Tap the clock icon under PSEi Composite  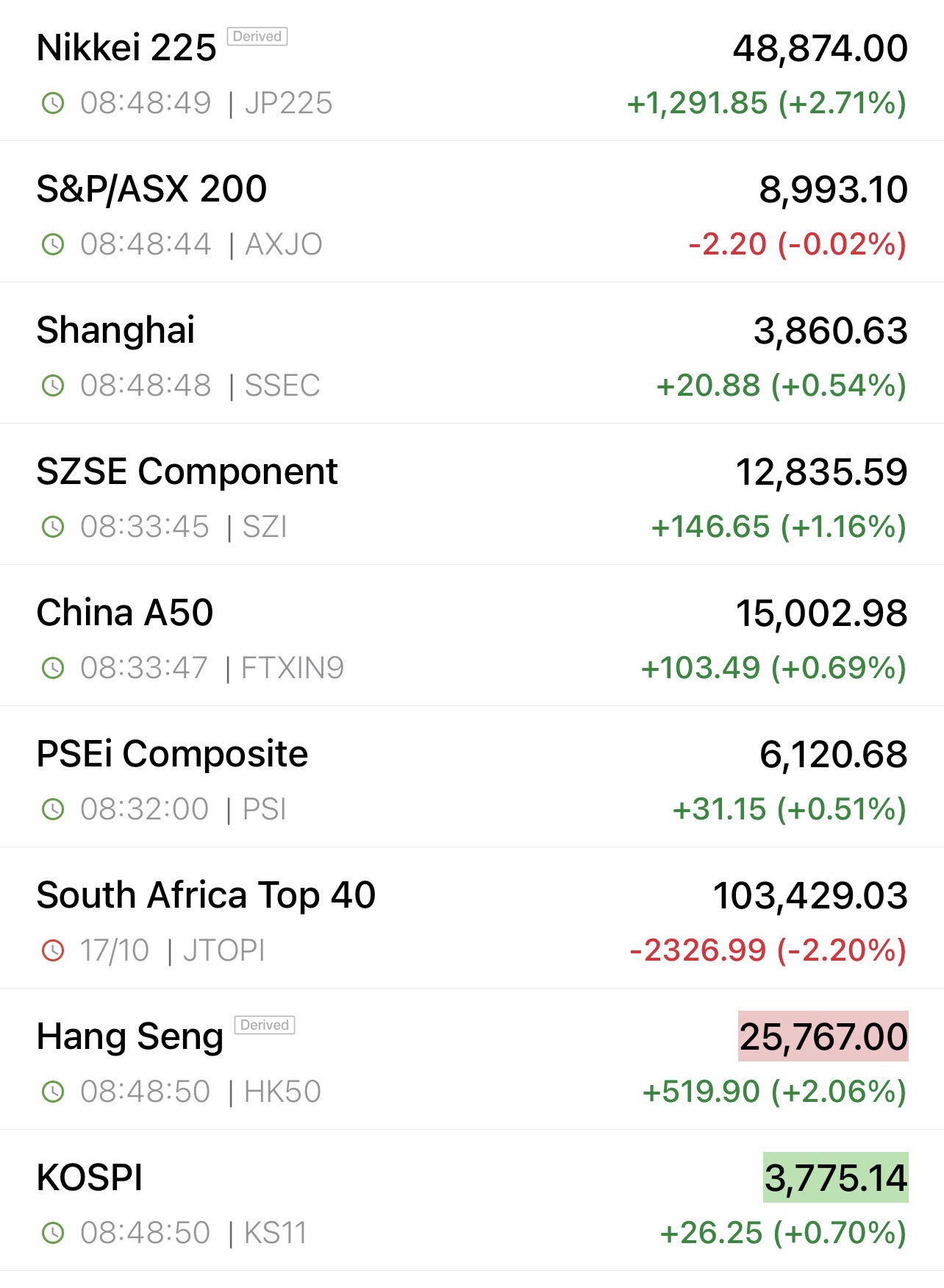(x=53, y=810)
